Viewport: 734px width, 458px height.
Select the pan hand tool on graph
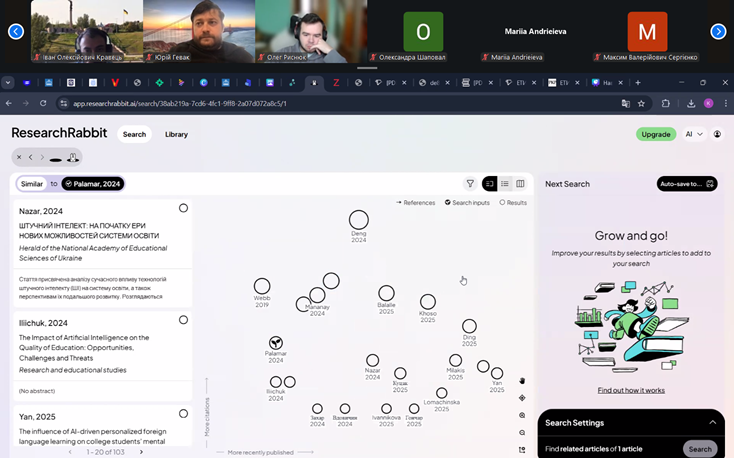(x=522, y=381)
